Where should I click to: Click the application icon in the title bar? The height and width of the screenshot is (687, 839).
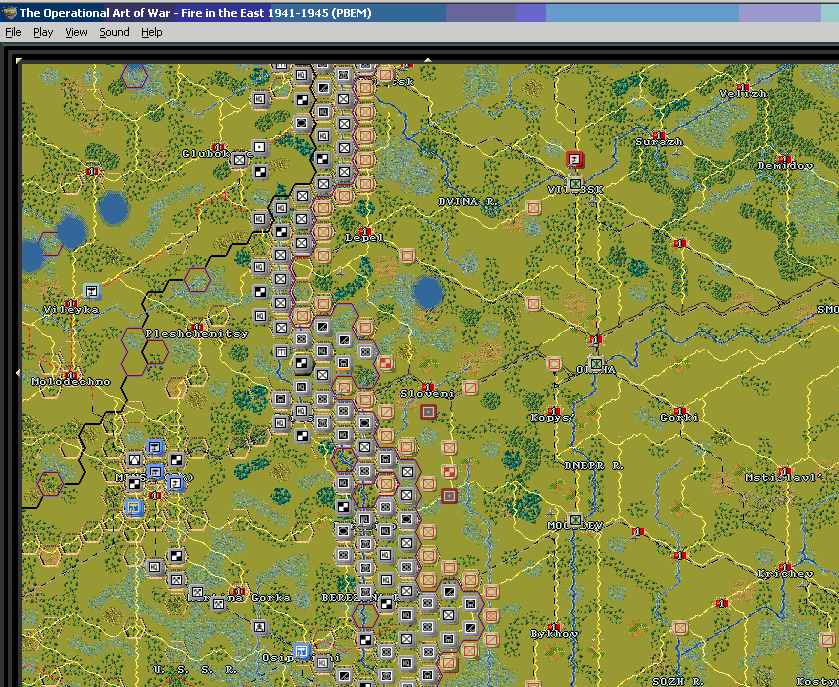tap(9, 12)
